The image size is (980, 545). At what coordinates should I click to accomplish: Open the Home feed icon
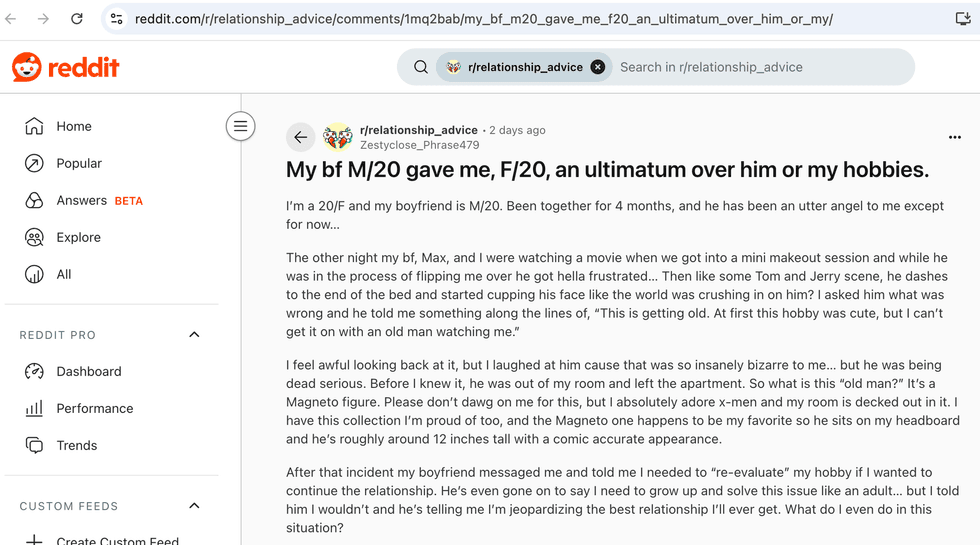pyautogui.click(x=34, y=126)
